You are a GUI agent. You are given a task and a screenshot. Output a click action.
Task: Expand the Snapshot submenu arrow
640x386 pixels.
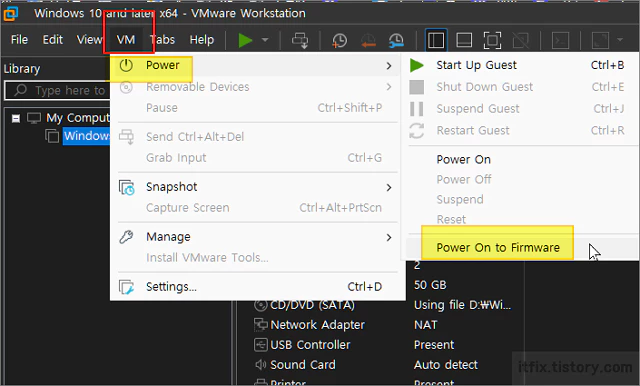[x=389, y=188]
